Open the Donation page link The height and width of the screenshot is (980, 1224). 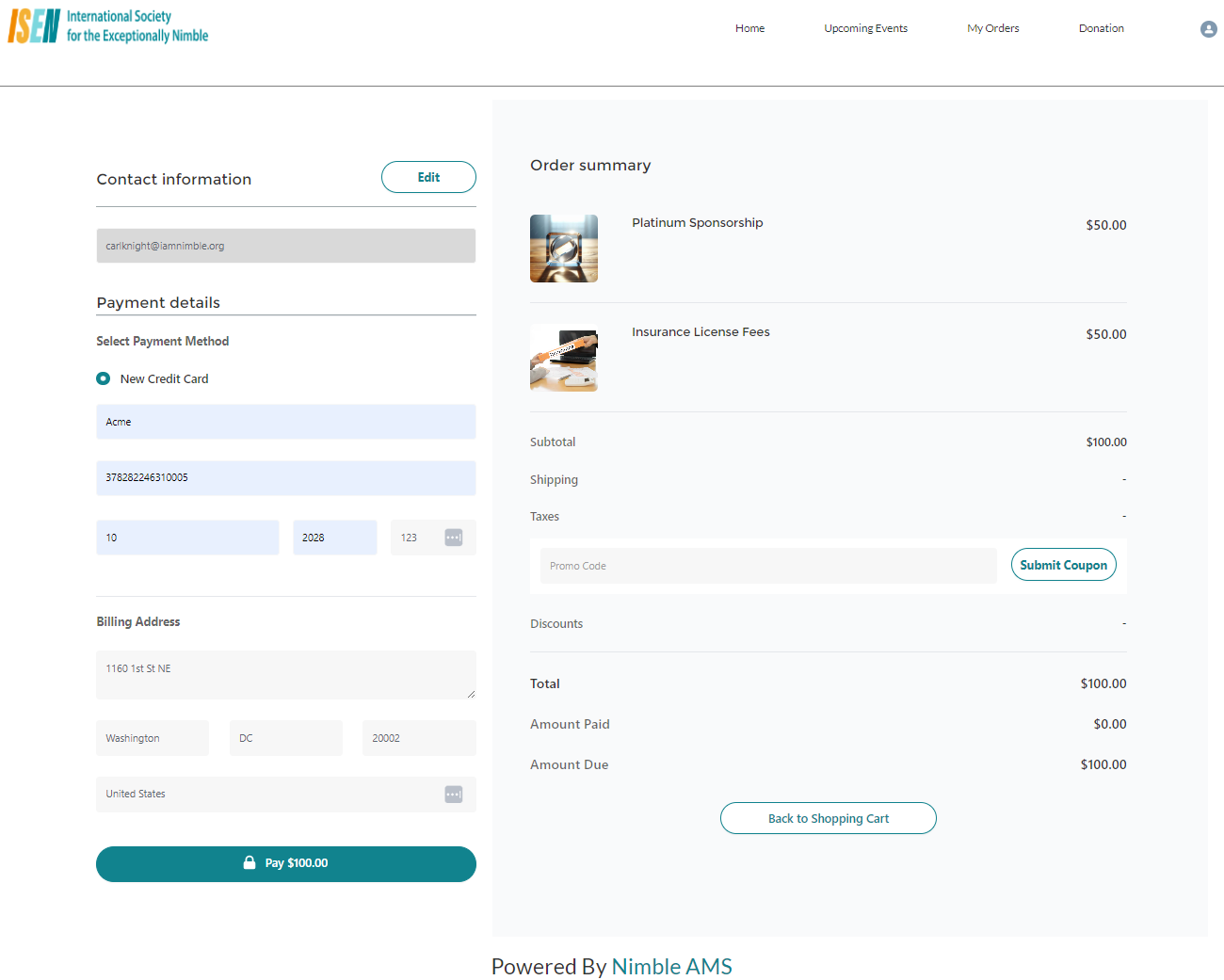[x=1101, y=28]
